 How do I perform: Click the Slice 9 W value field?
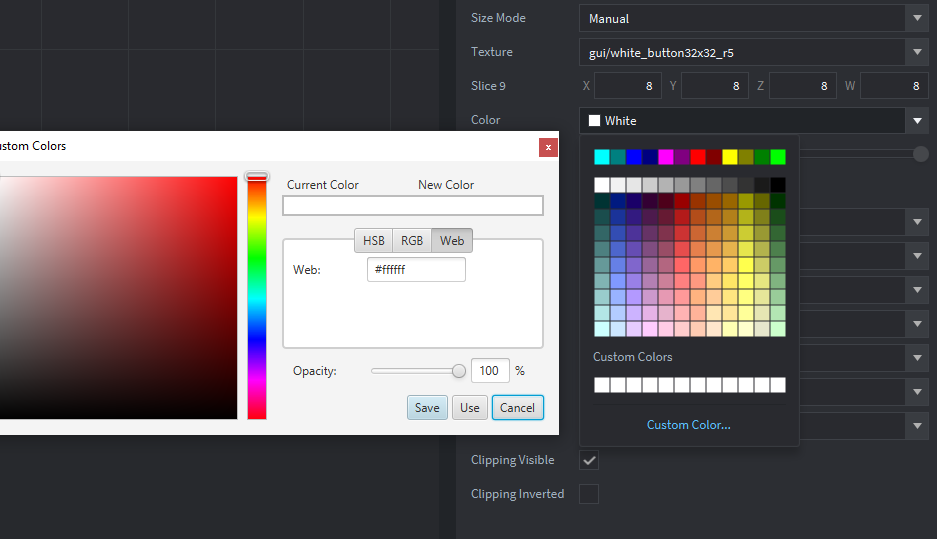tap(894, 86)
